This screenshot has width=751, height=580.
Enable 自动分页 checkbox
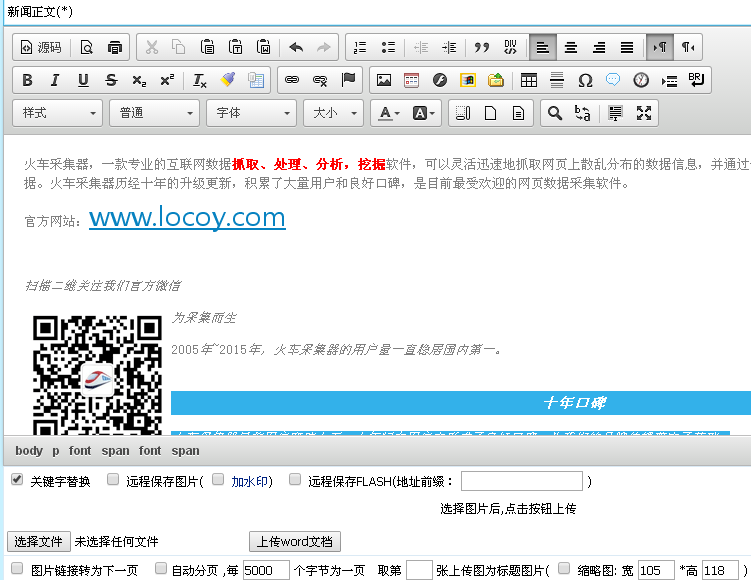161,569
